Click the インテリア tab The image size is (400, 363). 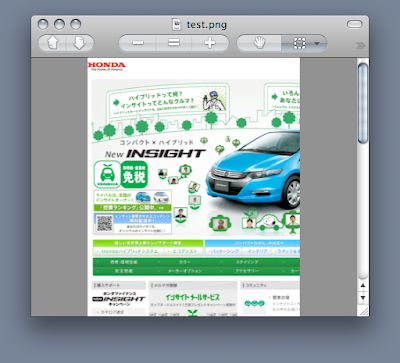[x=257, y=251]
